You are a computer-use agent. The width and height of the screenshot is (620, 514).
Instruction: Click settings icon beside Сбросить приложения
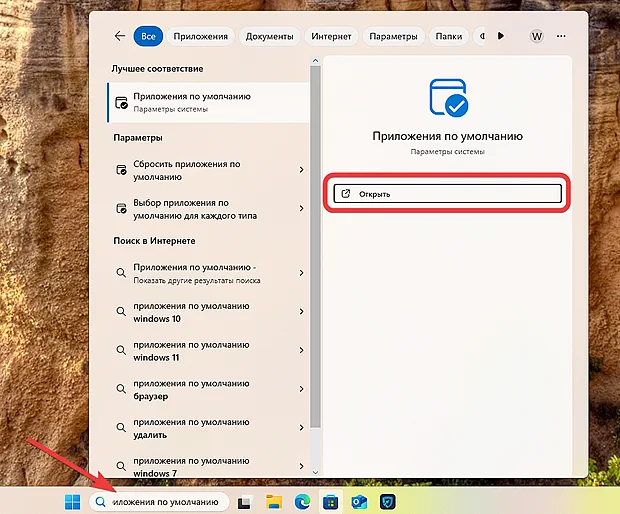point(121,170)
